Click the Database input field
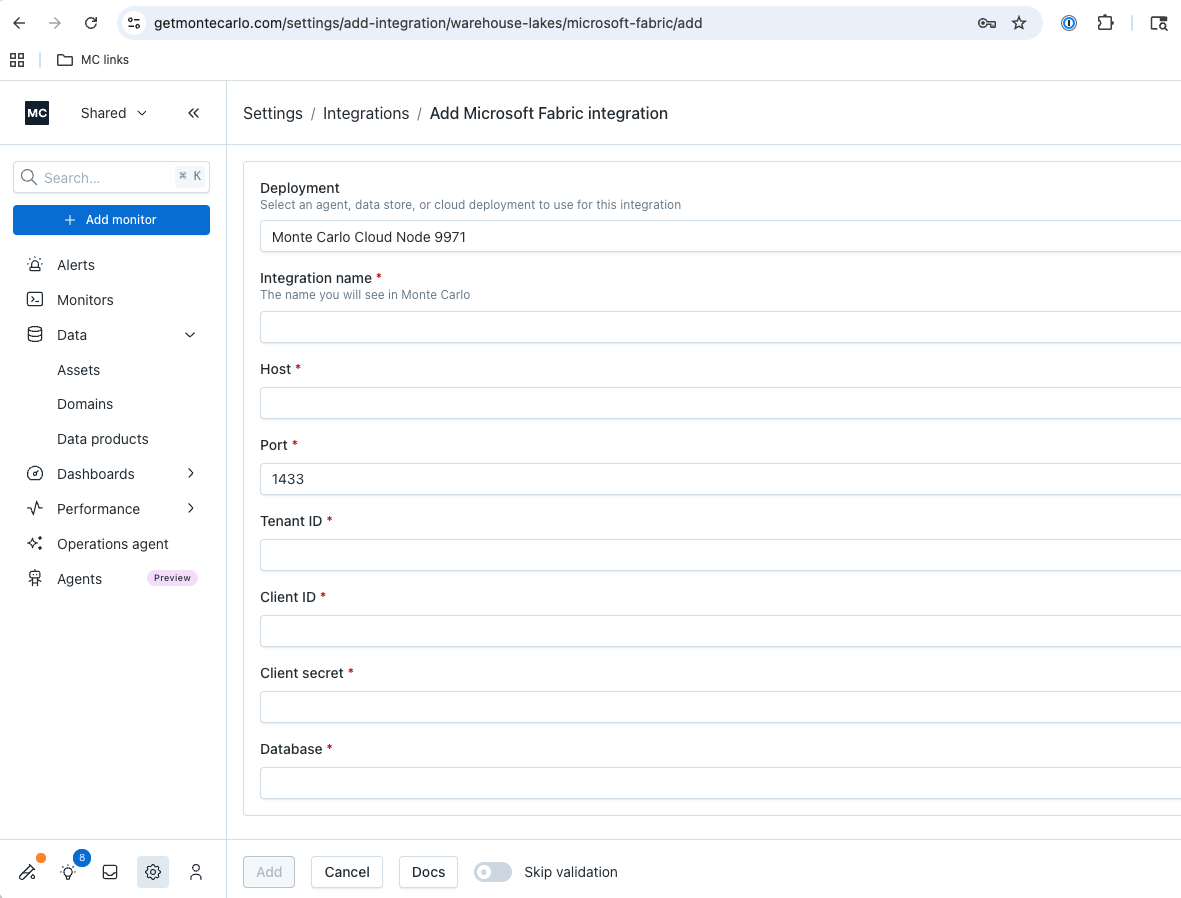This screenshot has width=1181, height=898. [720, 783]
